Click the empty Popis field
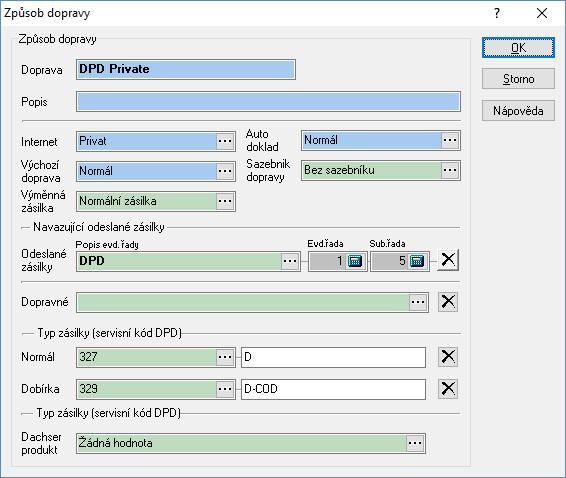The width and height of the screenshot is (566, 478). [x=268, y=101]
